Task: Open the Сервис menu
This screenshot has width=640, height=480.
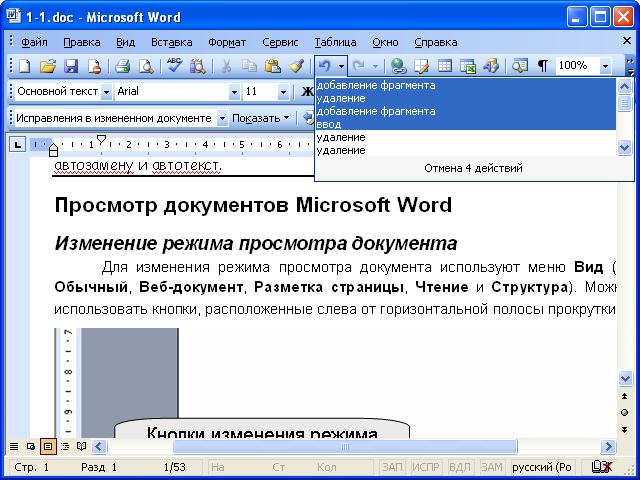Action: 280,42
